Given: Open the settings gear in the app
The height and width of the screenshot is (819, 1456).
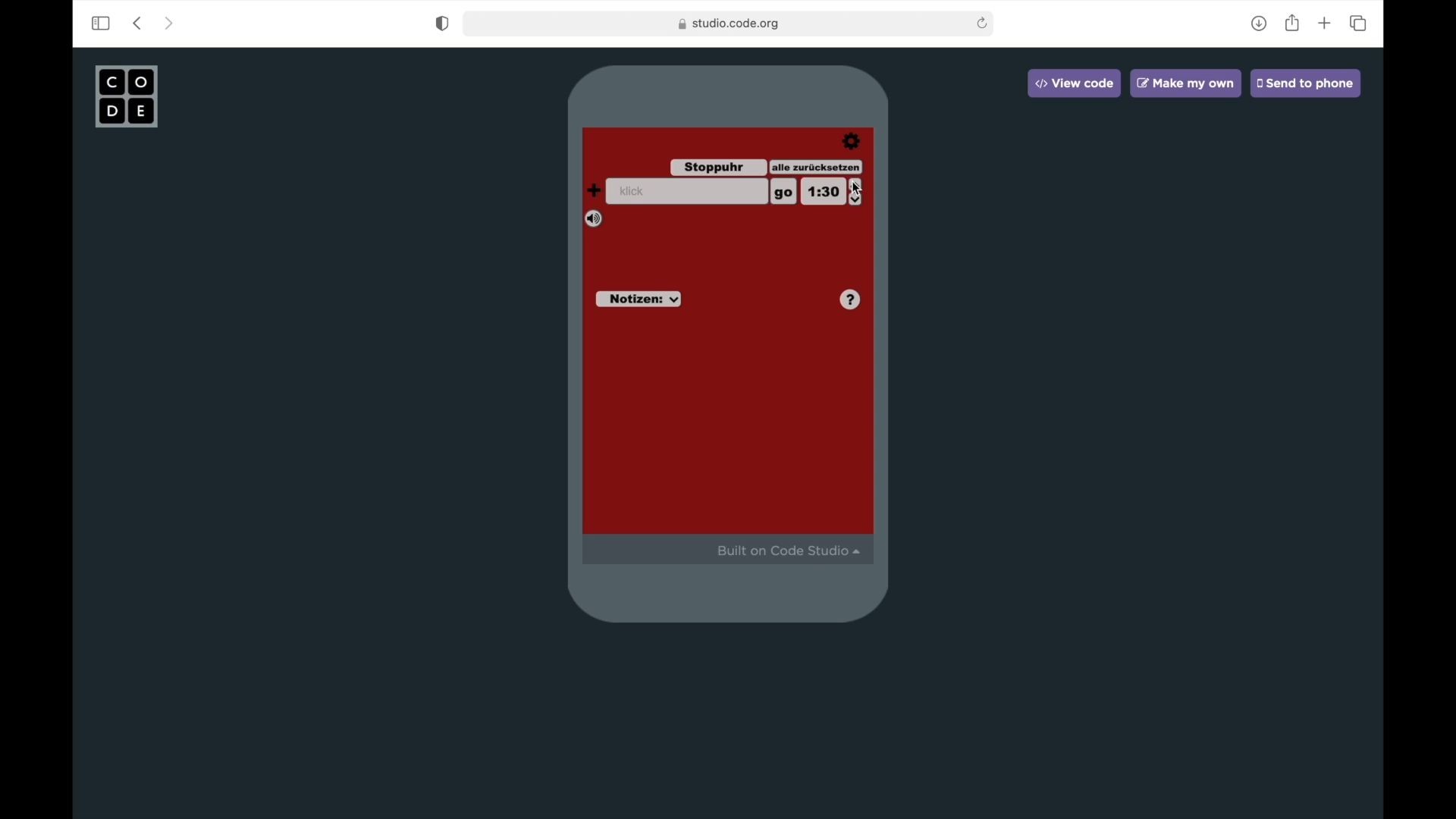Looking at the screenshot, I should (852, 142).
